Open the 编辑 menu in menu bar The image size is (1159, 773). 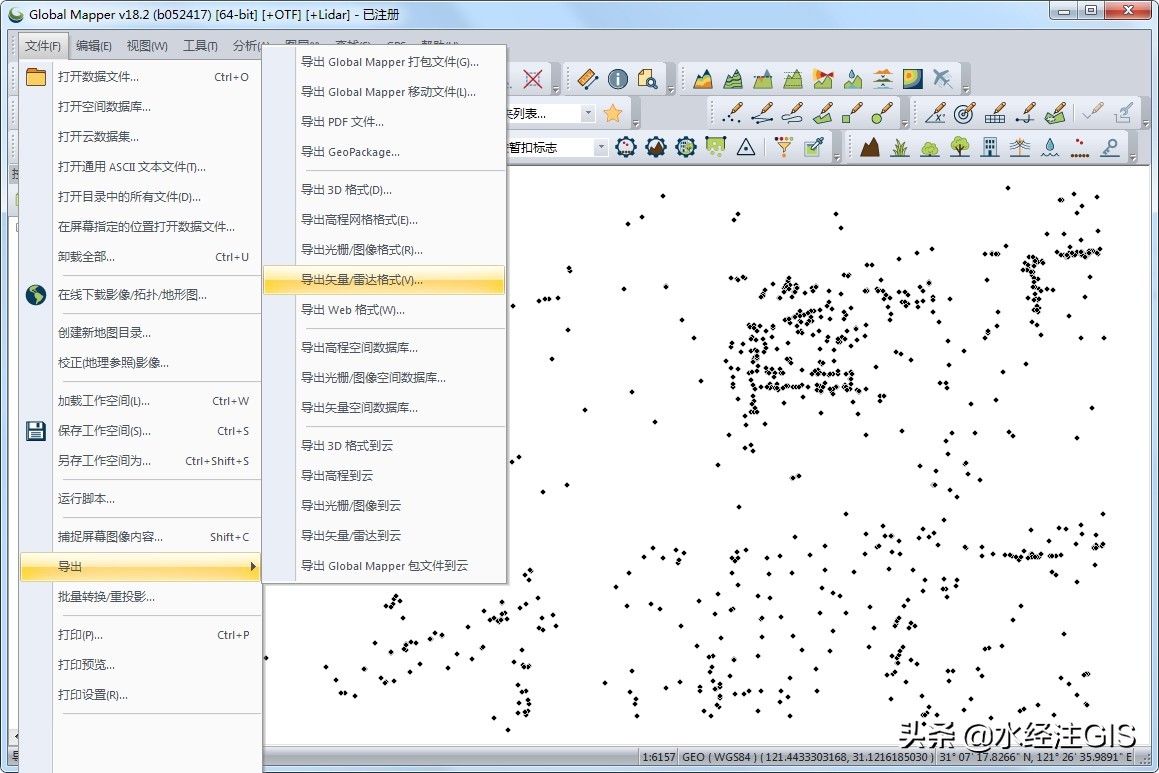[x=95, y=46]
